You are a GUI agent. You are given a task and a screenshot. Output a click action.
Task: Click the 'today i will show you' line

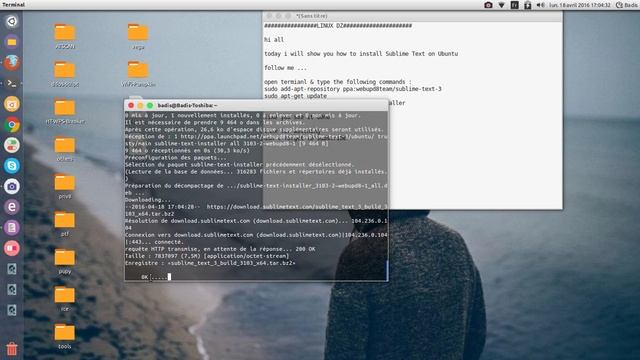(361, 53)
